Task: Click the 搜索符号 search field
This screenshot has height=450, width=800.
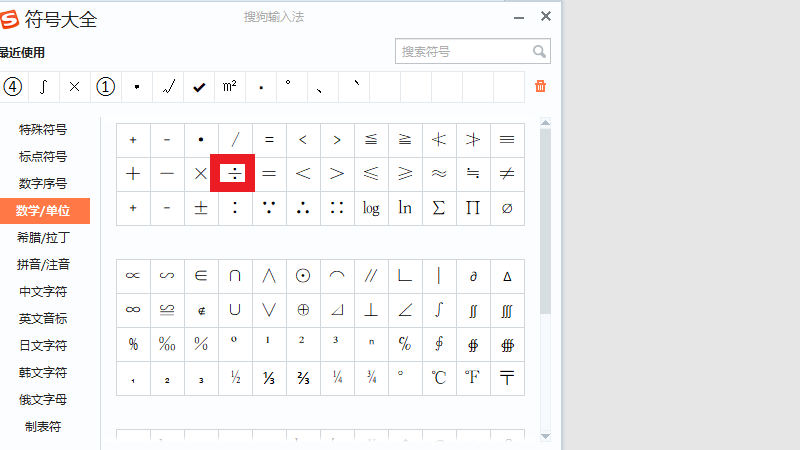Action: 463,51
